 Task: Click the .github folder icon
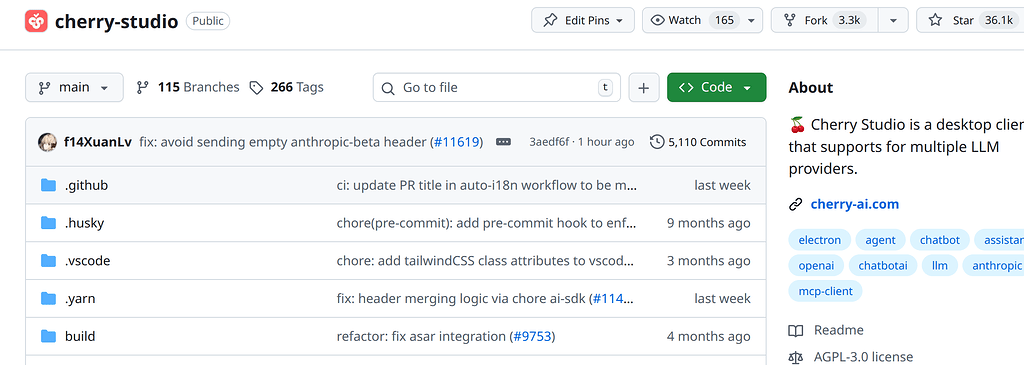pyautogui.click(x=48, y=185)
